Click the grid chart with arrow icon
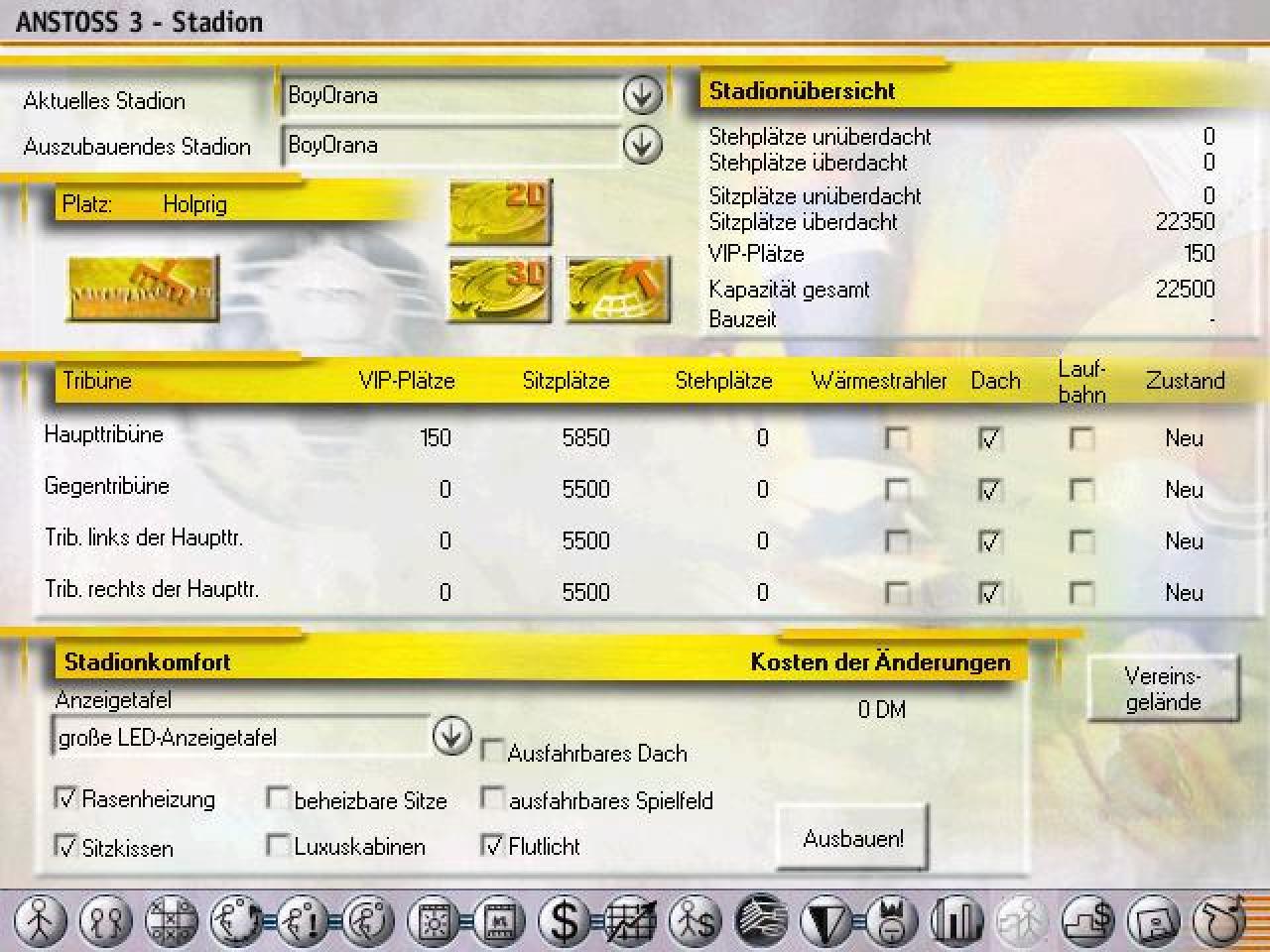Screen dimensions: 1270x952 (x=630, y=921)
